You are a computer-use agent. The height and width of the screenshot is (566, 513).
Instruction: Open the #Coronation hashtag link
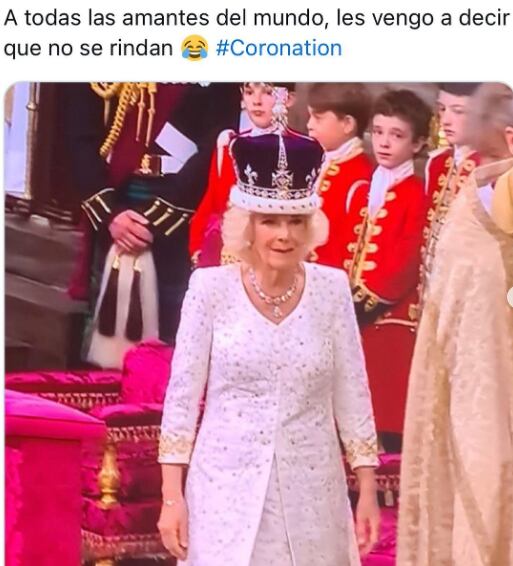click(x=279, y=48)
